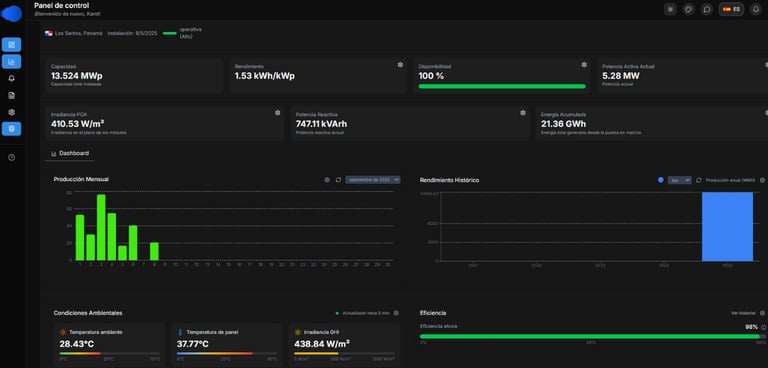Click the Producción anual (MWh) legend label

730,180
